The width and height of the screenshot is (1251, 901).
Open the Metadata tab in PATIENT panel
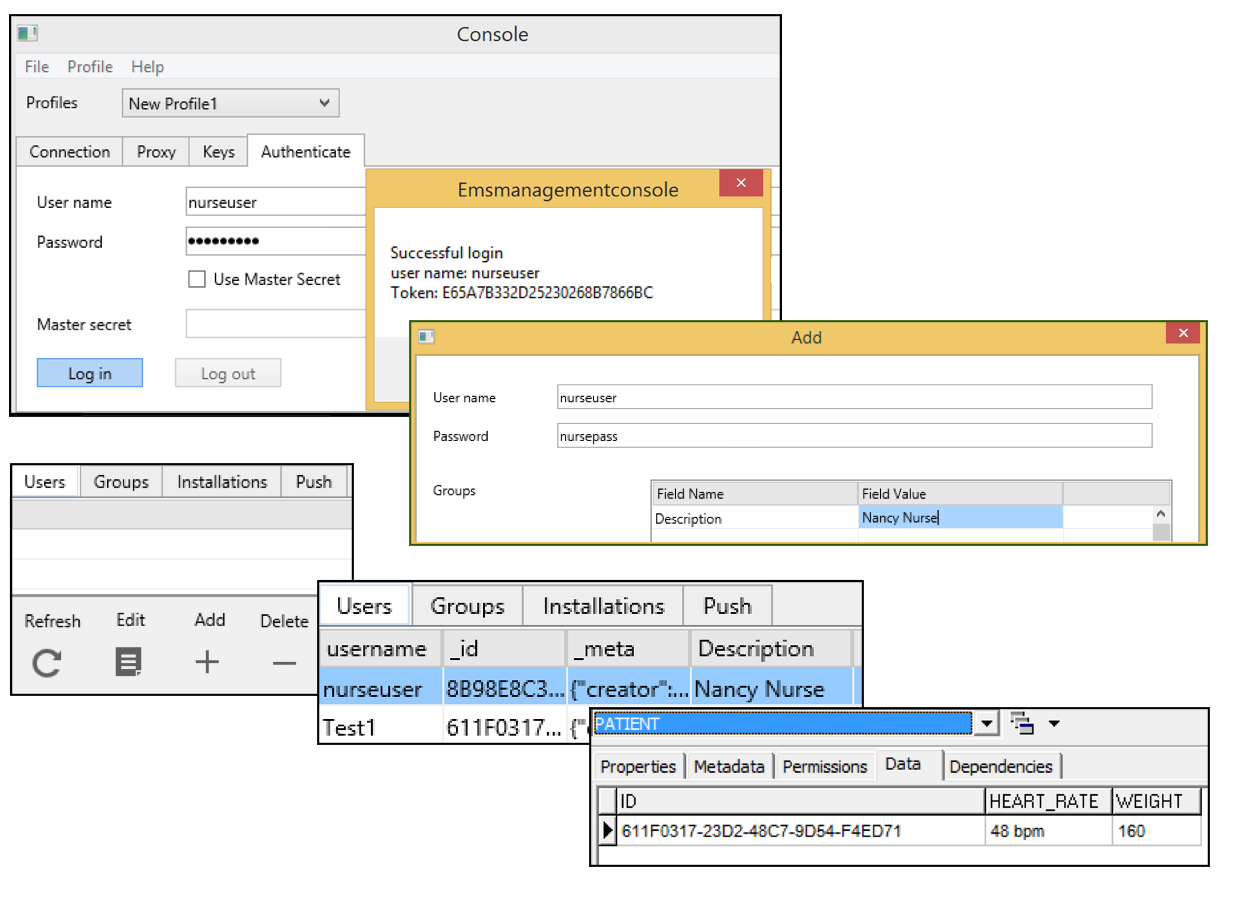729,767
